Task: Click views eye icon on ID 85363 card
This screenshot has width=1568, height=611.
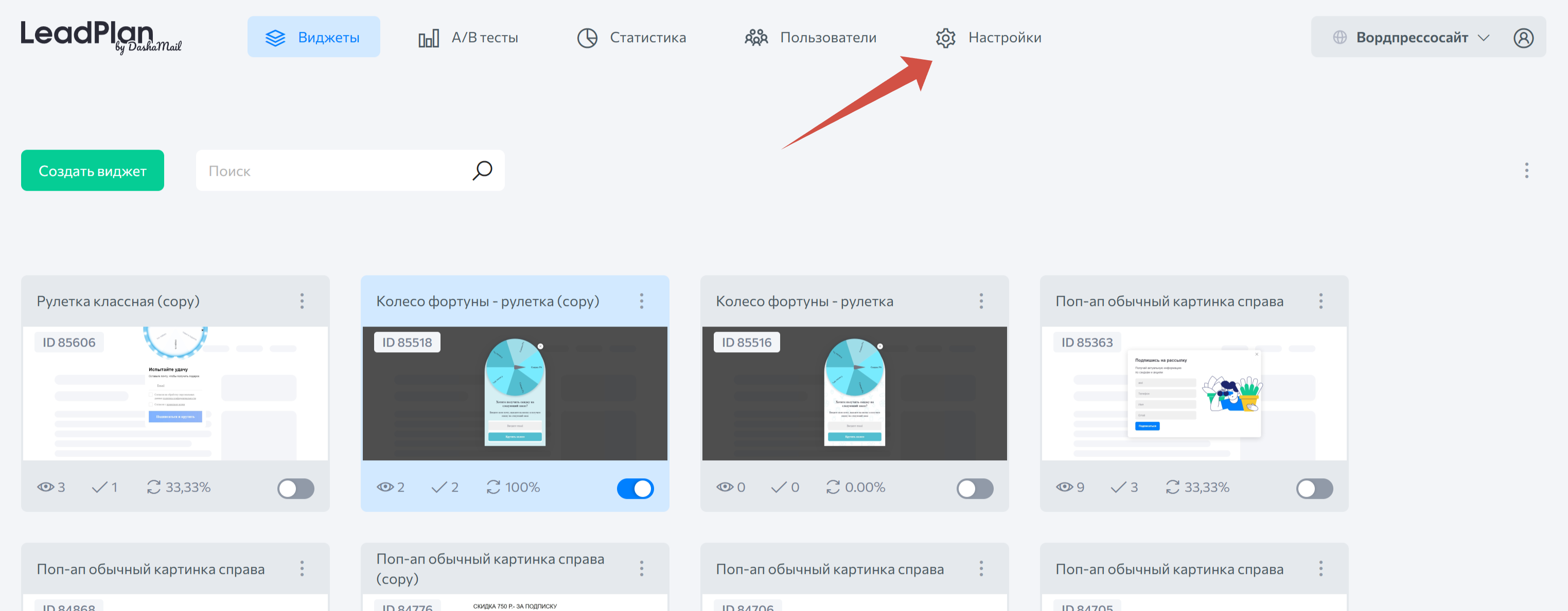Action: (x=1065, y=488)
